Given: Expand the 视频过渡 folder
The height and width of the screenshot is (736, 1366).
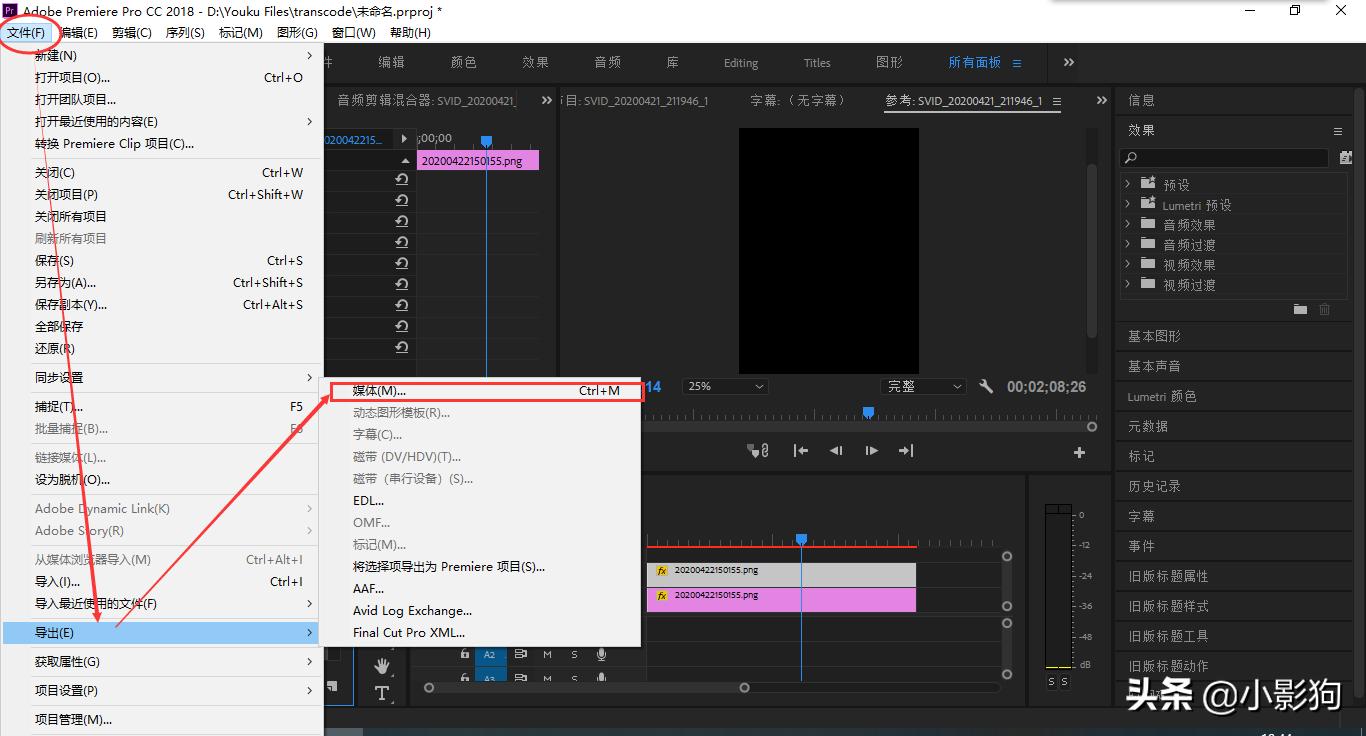Looking at the screenshot, I should pos(1128,284).
